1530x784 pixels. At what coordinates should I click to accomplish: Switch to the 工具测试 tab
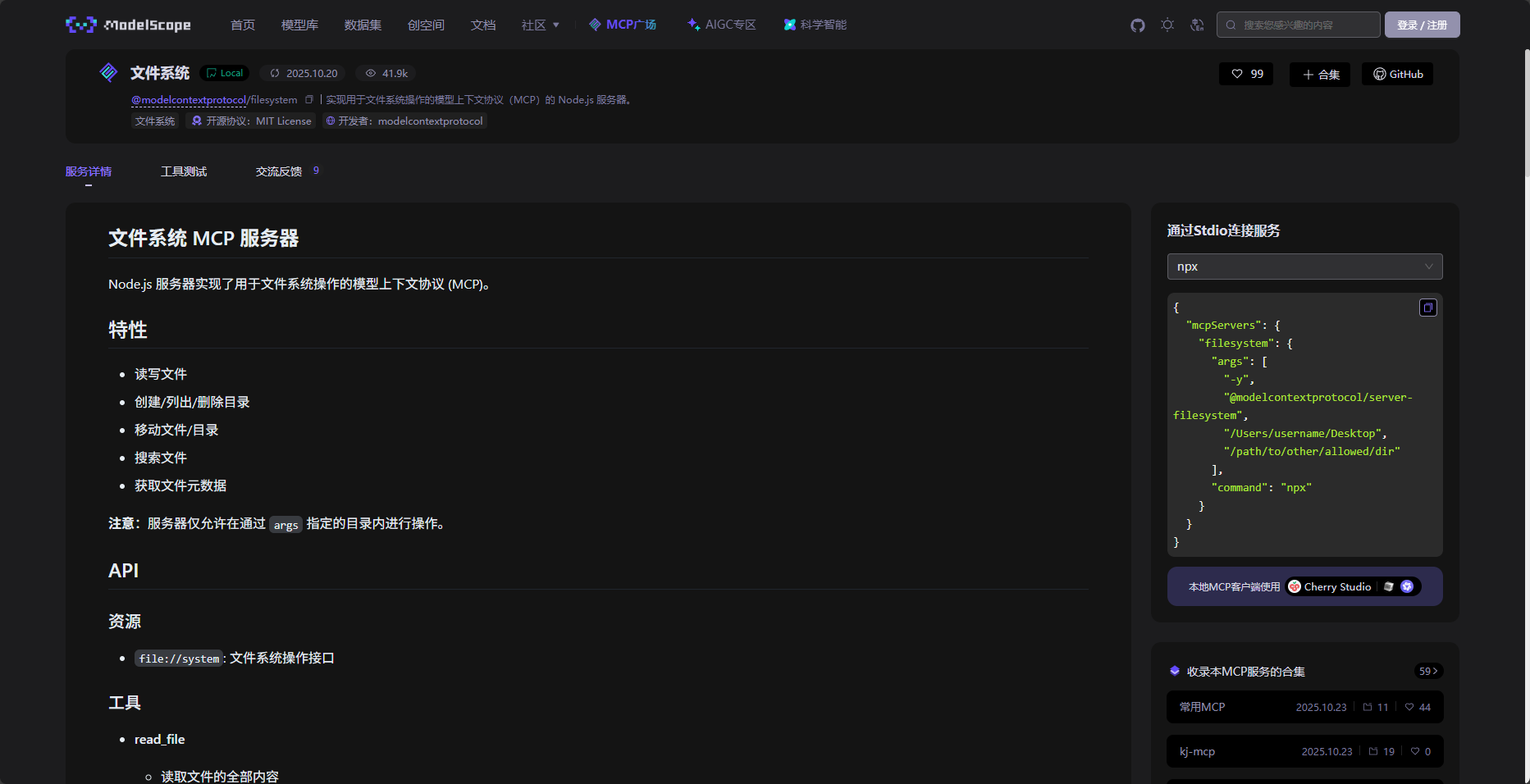(184, 171)
